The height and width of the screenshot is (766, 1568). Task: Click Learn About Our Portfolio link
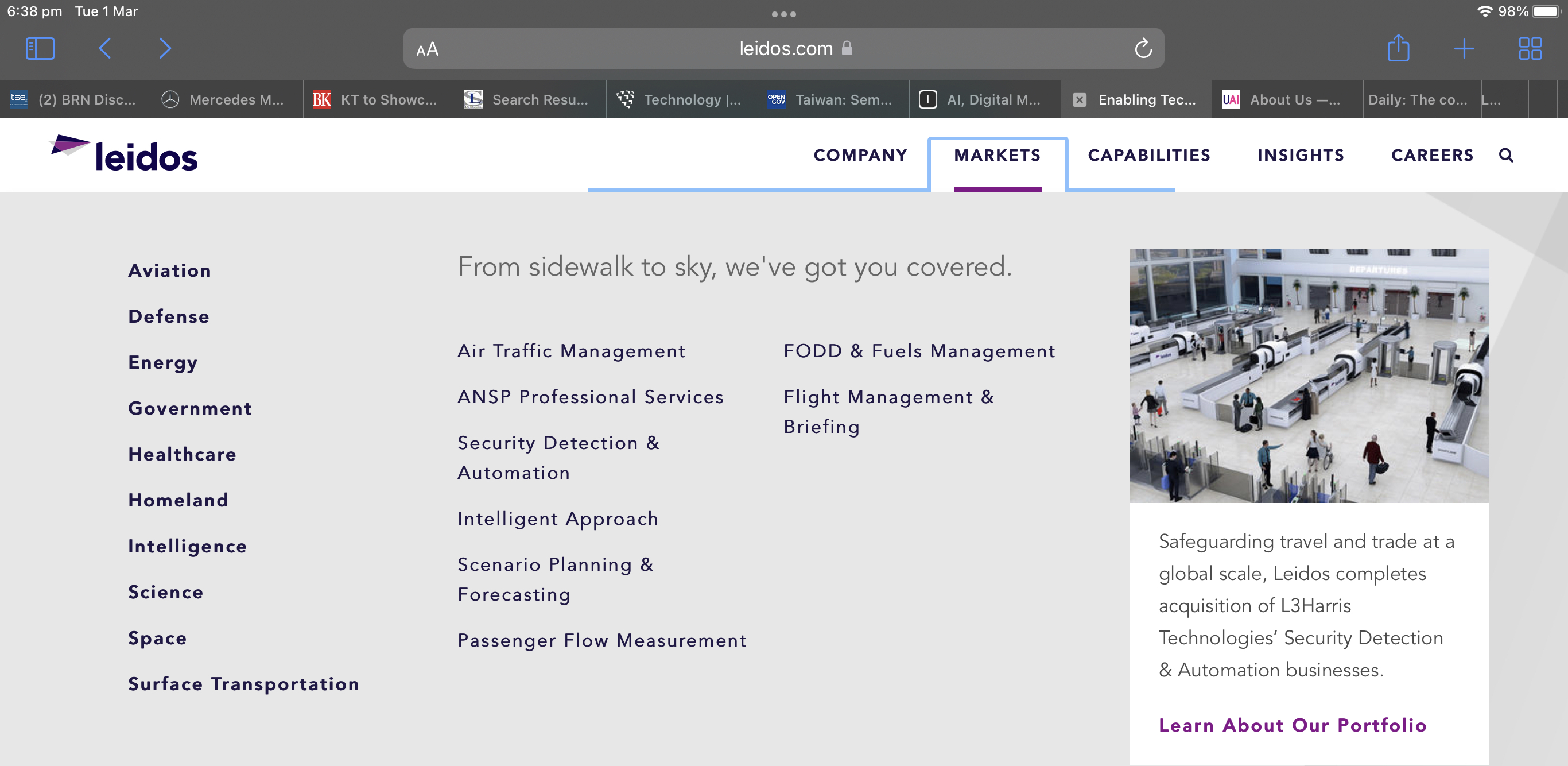(x=1293, y=725)
